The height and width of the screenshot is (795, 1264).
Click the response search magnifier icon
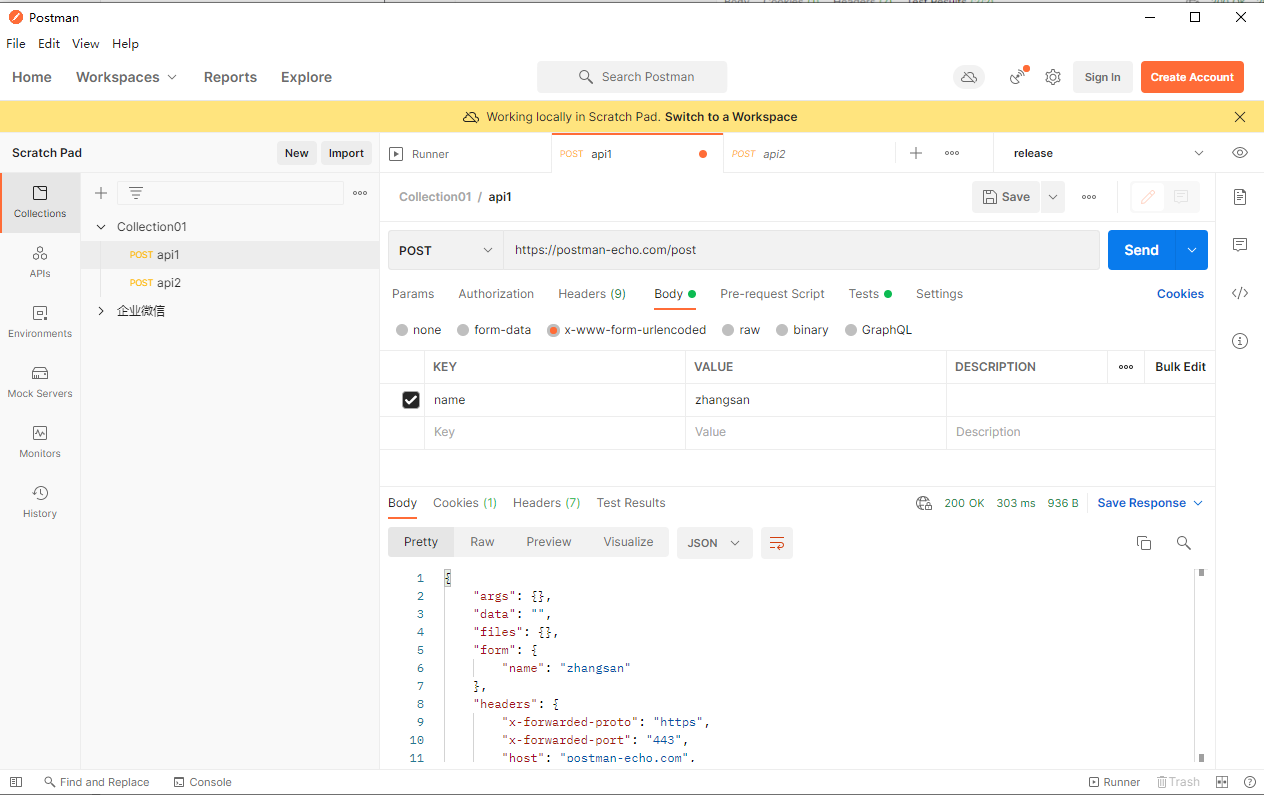pyautogui.click(x=1184, y=543)
